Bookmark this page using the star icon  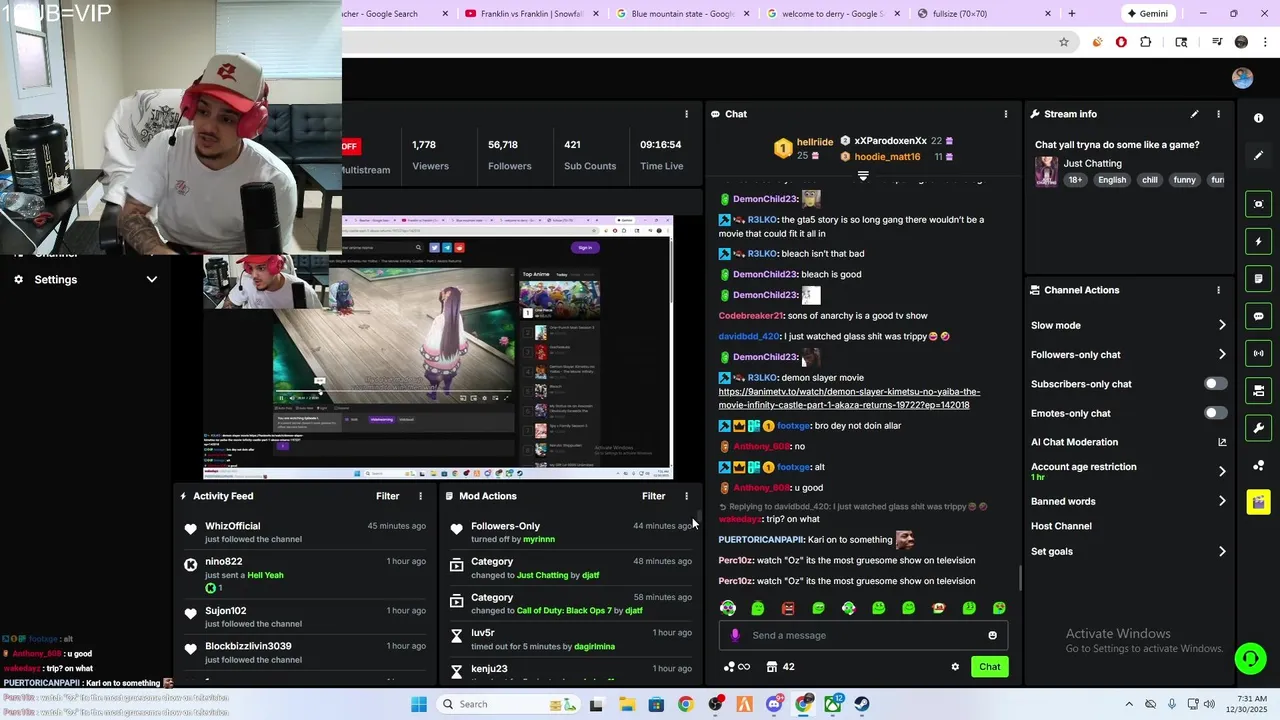coord(1064,42)
